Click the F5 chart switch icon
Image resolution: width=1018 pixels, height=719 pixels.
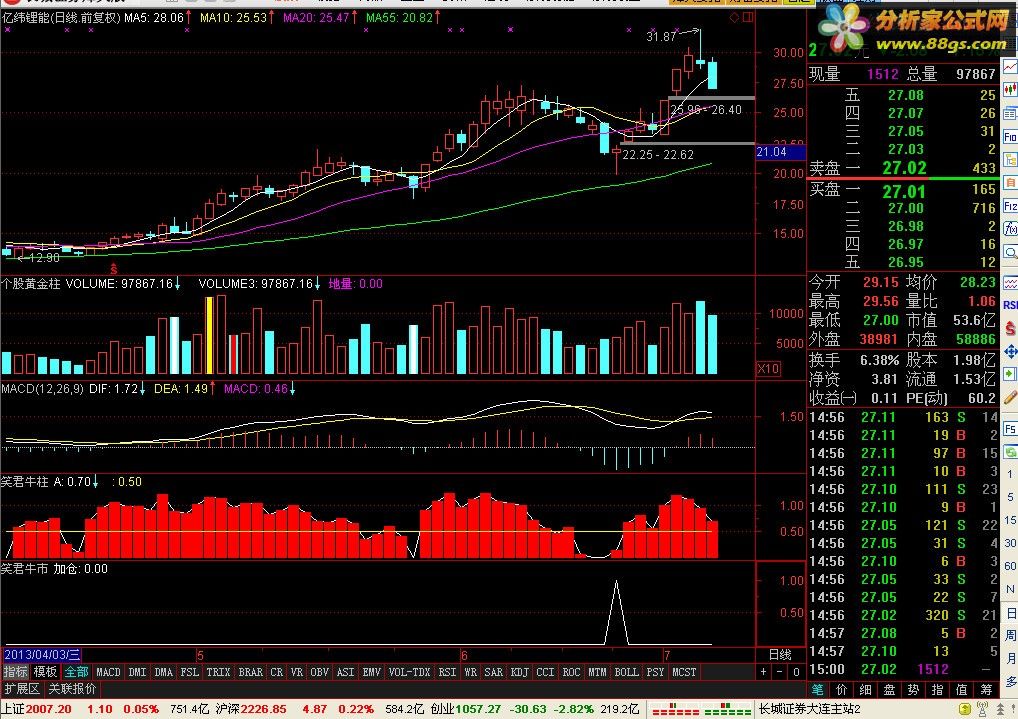(x=1010, y=429)
